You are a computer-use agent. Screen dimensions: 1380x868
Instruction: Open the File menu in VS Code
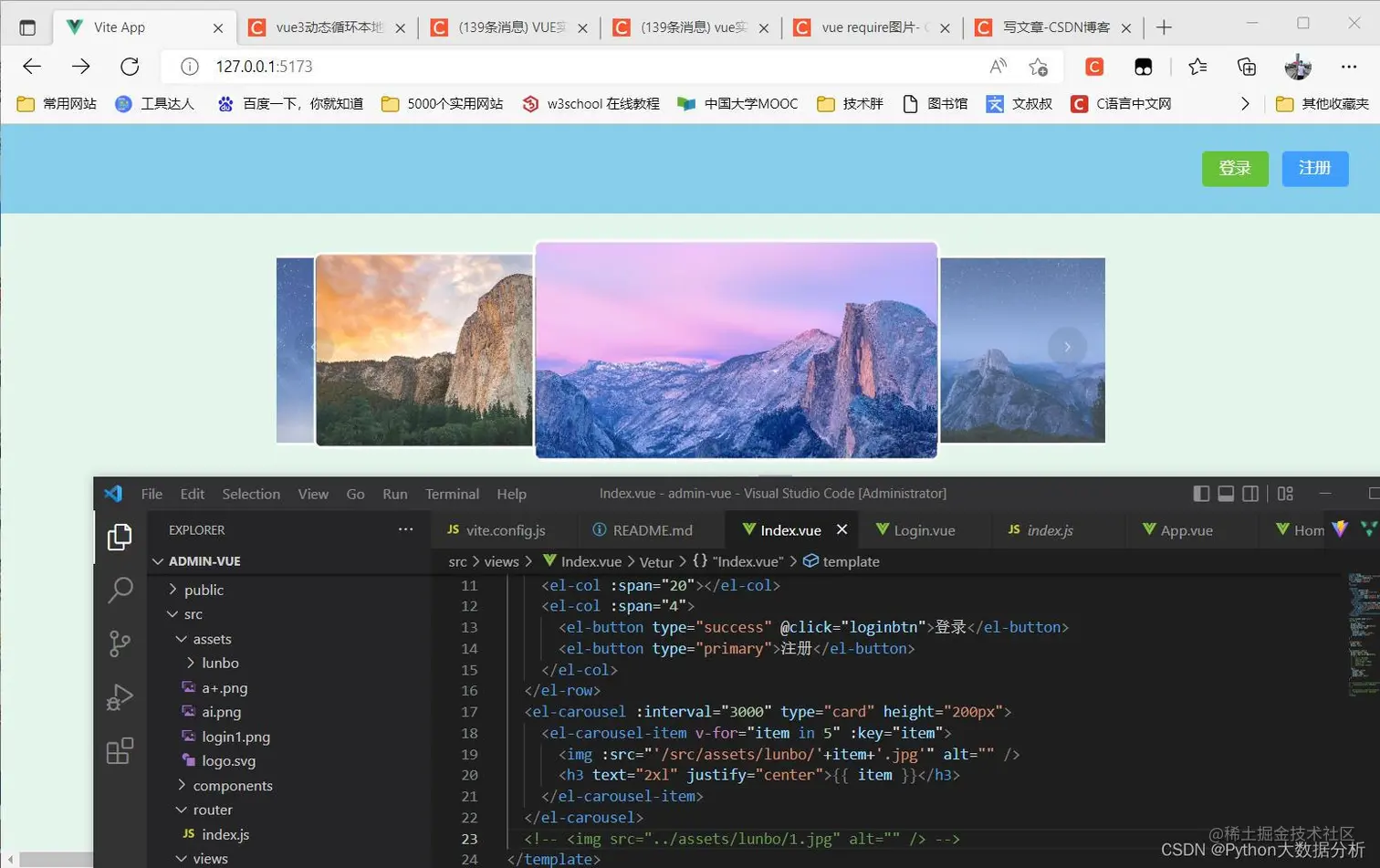pos(152,494)
